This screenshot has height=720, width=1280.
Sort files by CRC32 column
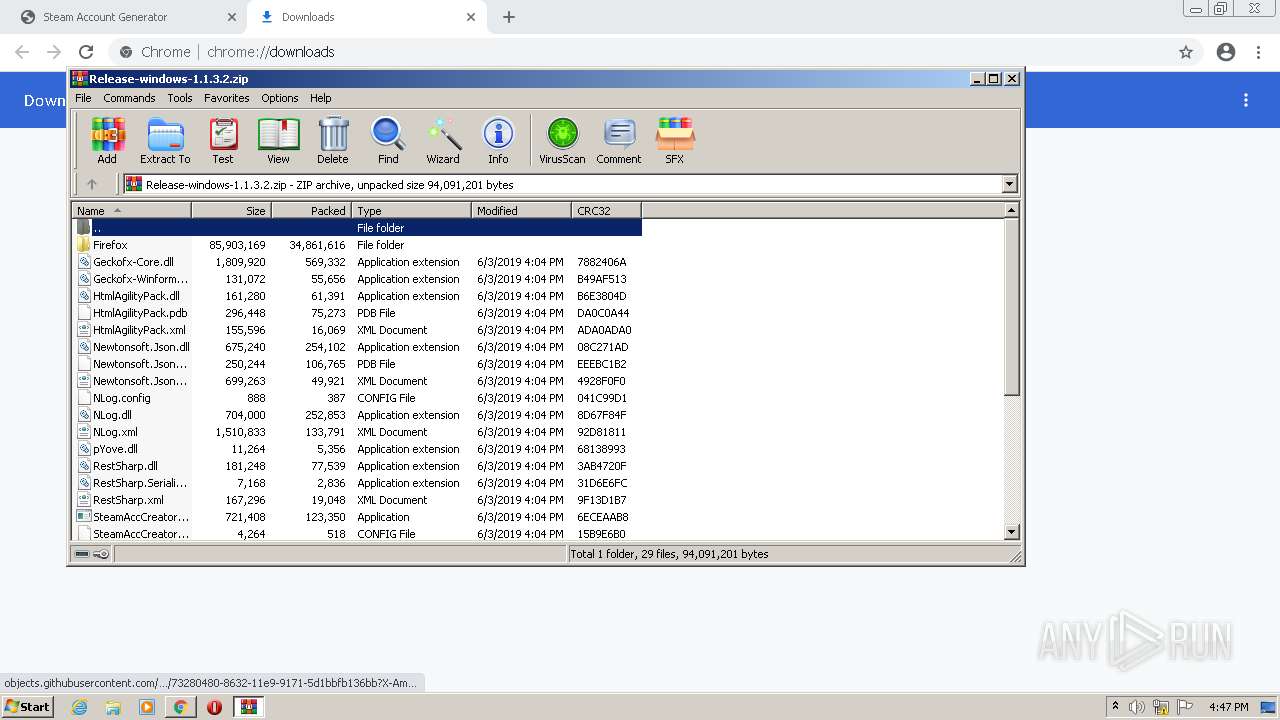click(x=606, y=210)
